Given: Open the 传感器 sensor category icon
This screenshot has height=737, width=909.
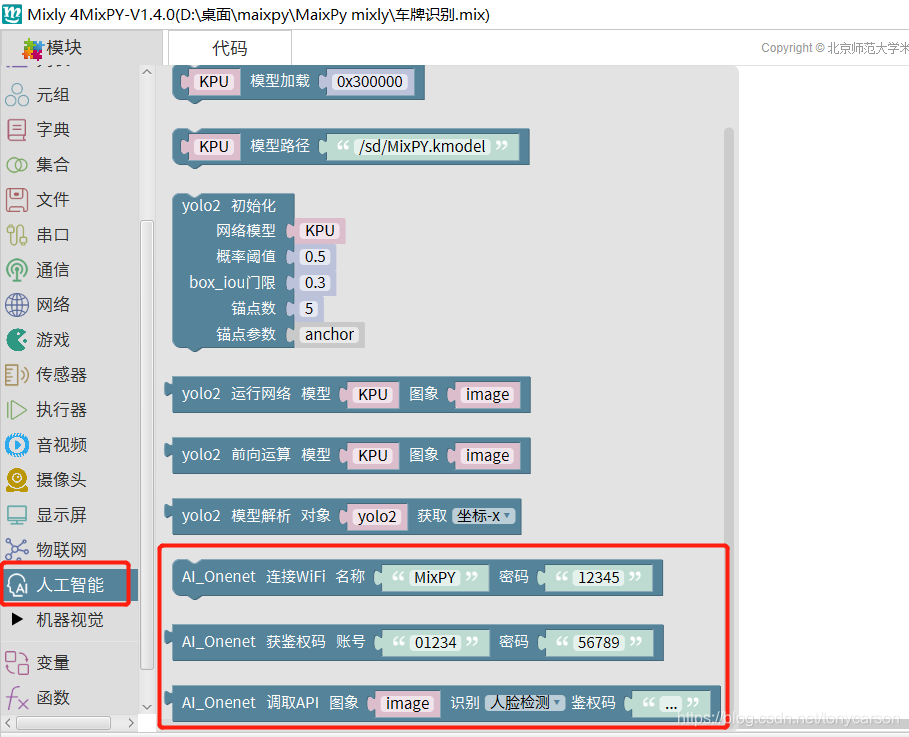Looking at the screenshot, I should [x=17, y=375].
